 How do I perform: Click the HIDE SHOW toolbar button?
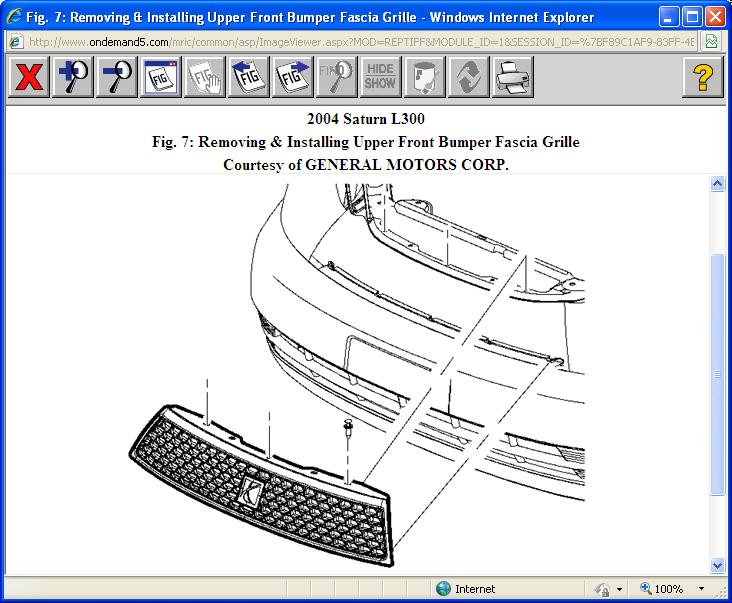click(380, 77)
